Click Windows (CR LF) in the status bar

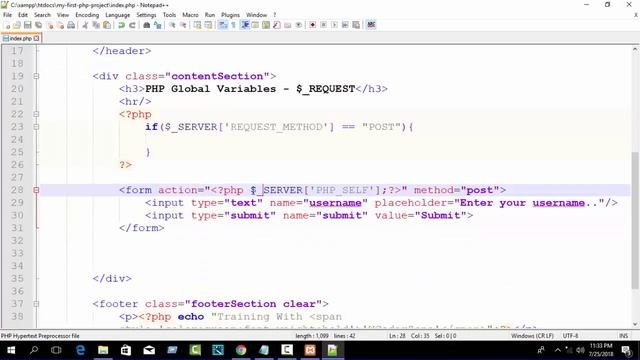(532, 336)
